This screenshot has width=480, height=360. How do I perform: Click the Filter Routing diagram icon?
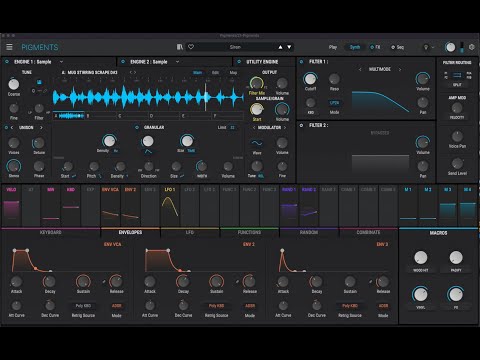tap(457, 75)
